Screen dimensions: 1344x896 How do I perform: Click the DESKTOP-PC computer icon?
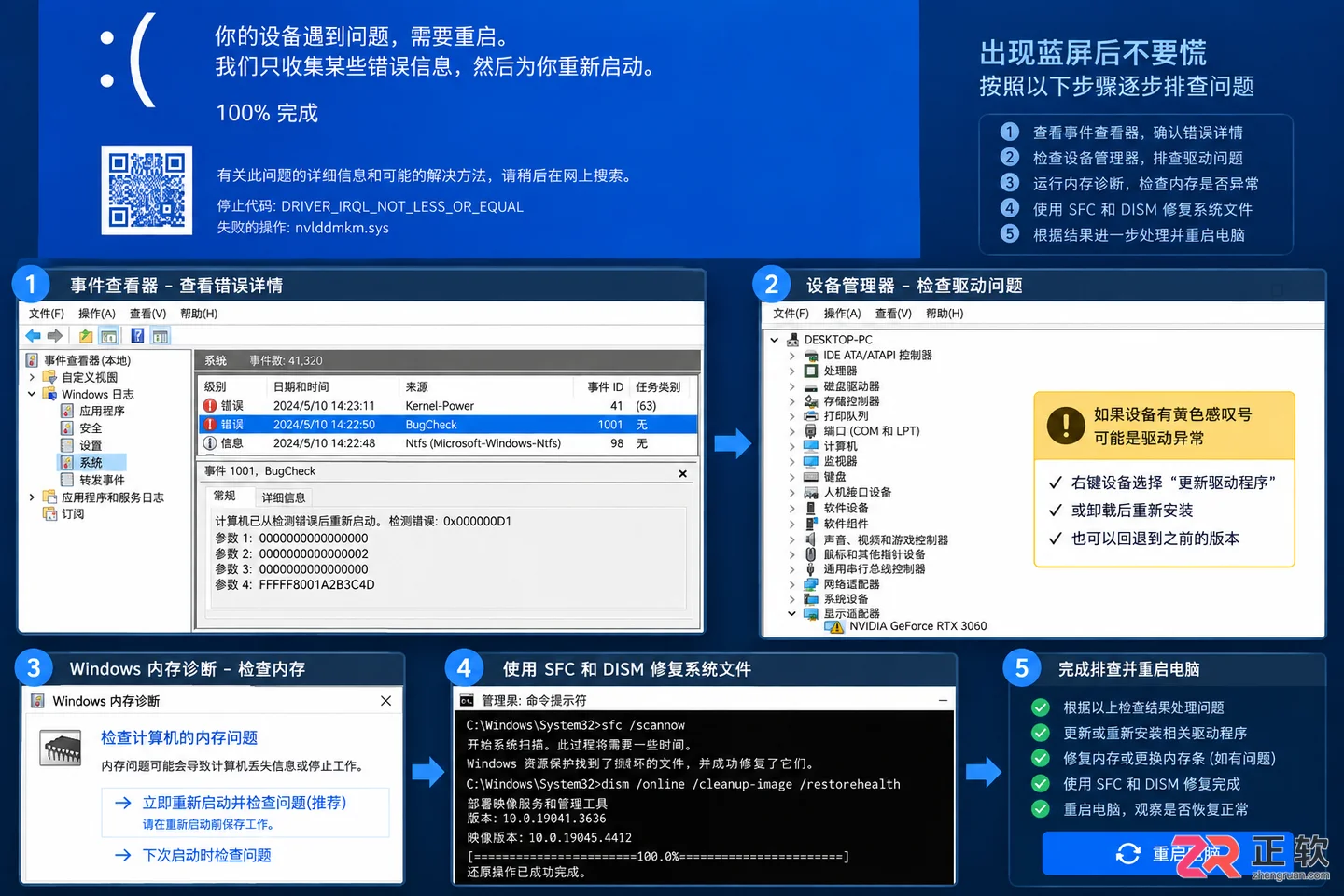[x=792, y=340]
